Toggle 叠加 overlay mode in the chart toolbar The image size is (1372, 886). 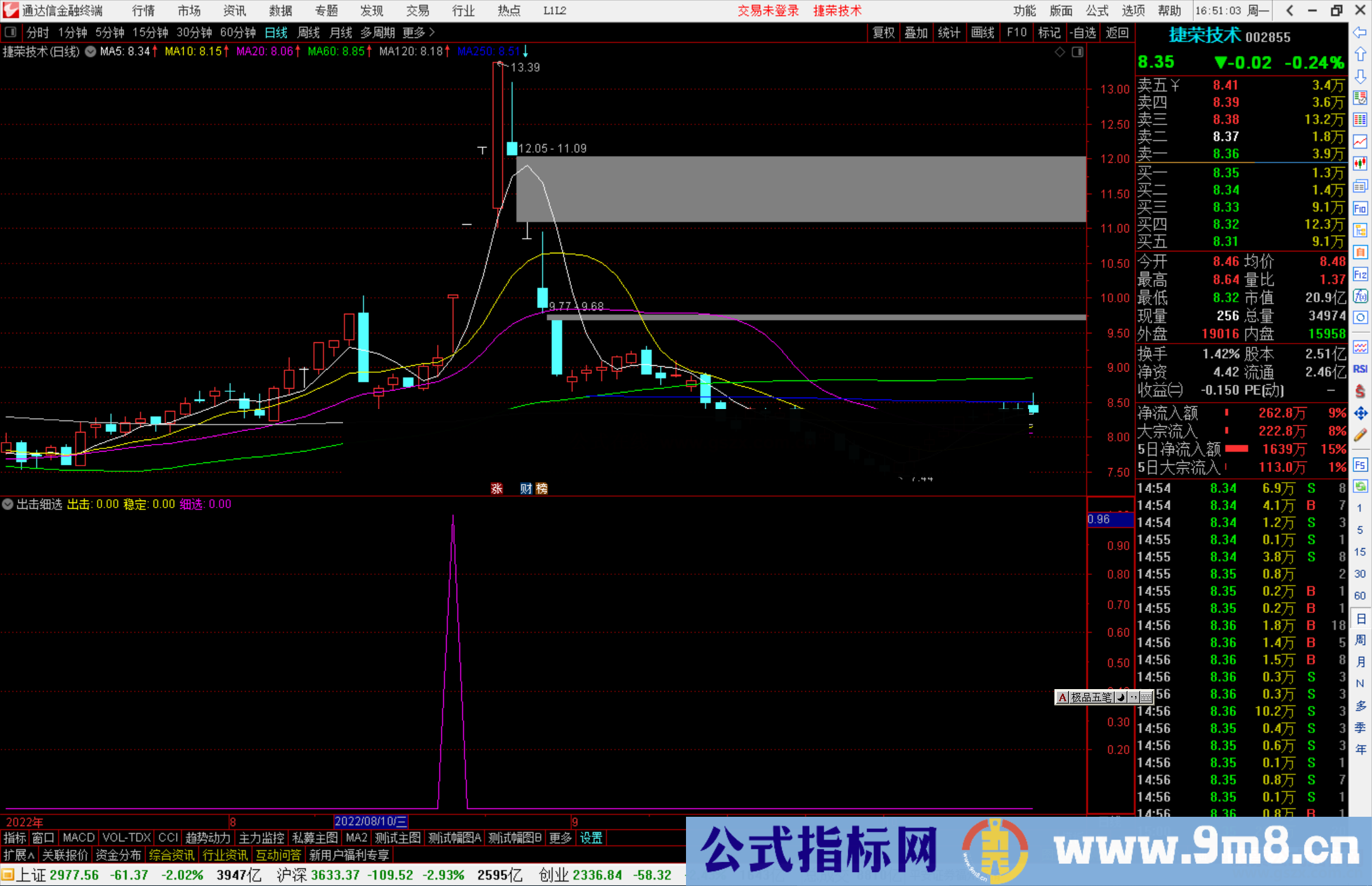pyautogui.click(x=917, y=32)
